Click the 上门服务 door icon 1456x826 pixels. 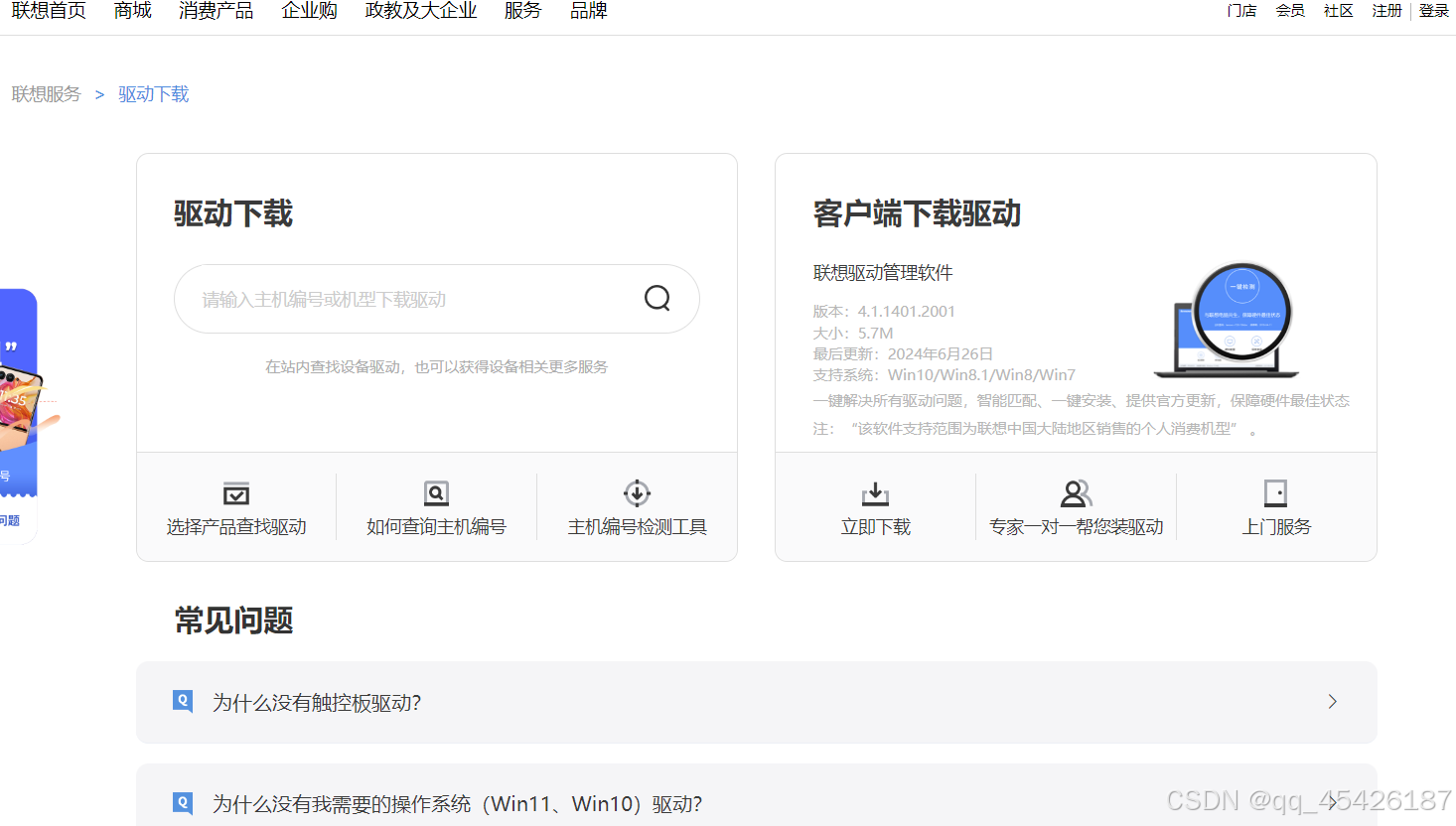pos(1275,493)
